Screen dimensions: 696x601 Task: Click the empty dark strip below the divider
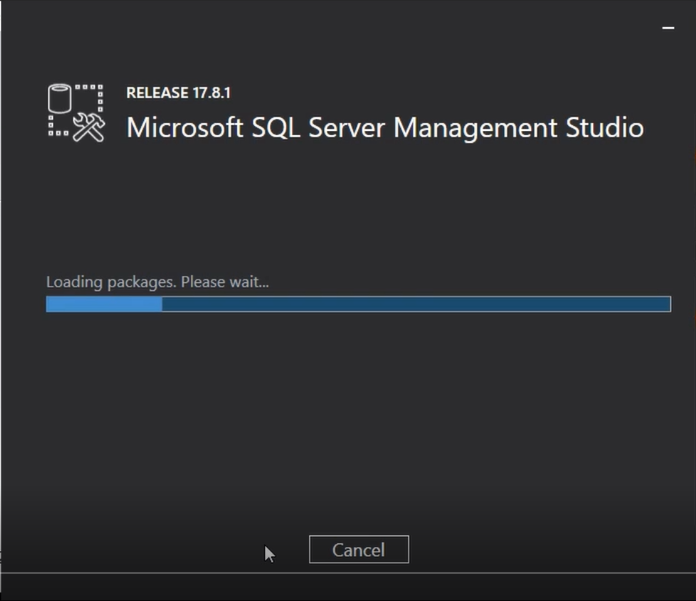click(x=348, y=588)
